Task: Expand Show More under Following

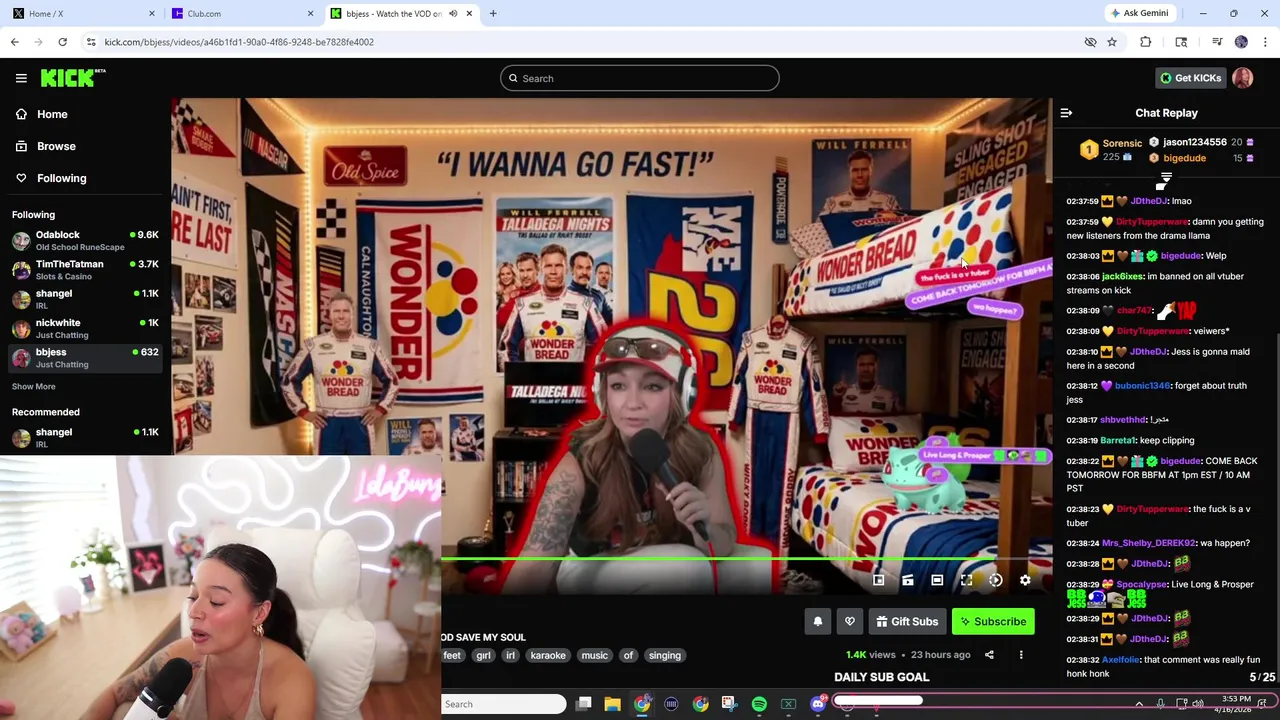Action: 33,386
